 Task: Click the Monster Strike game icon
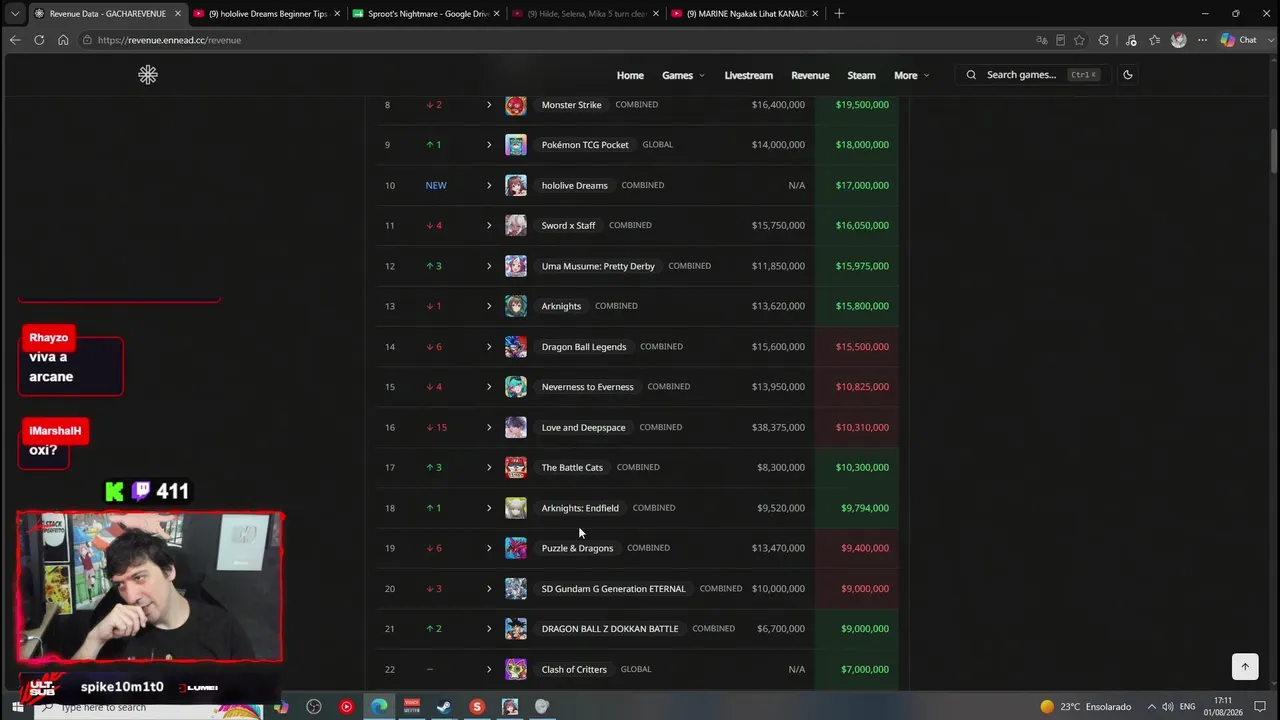tap(516, 105)
